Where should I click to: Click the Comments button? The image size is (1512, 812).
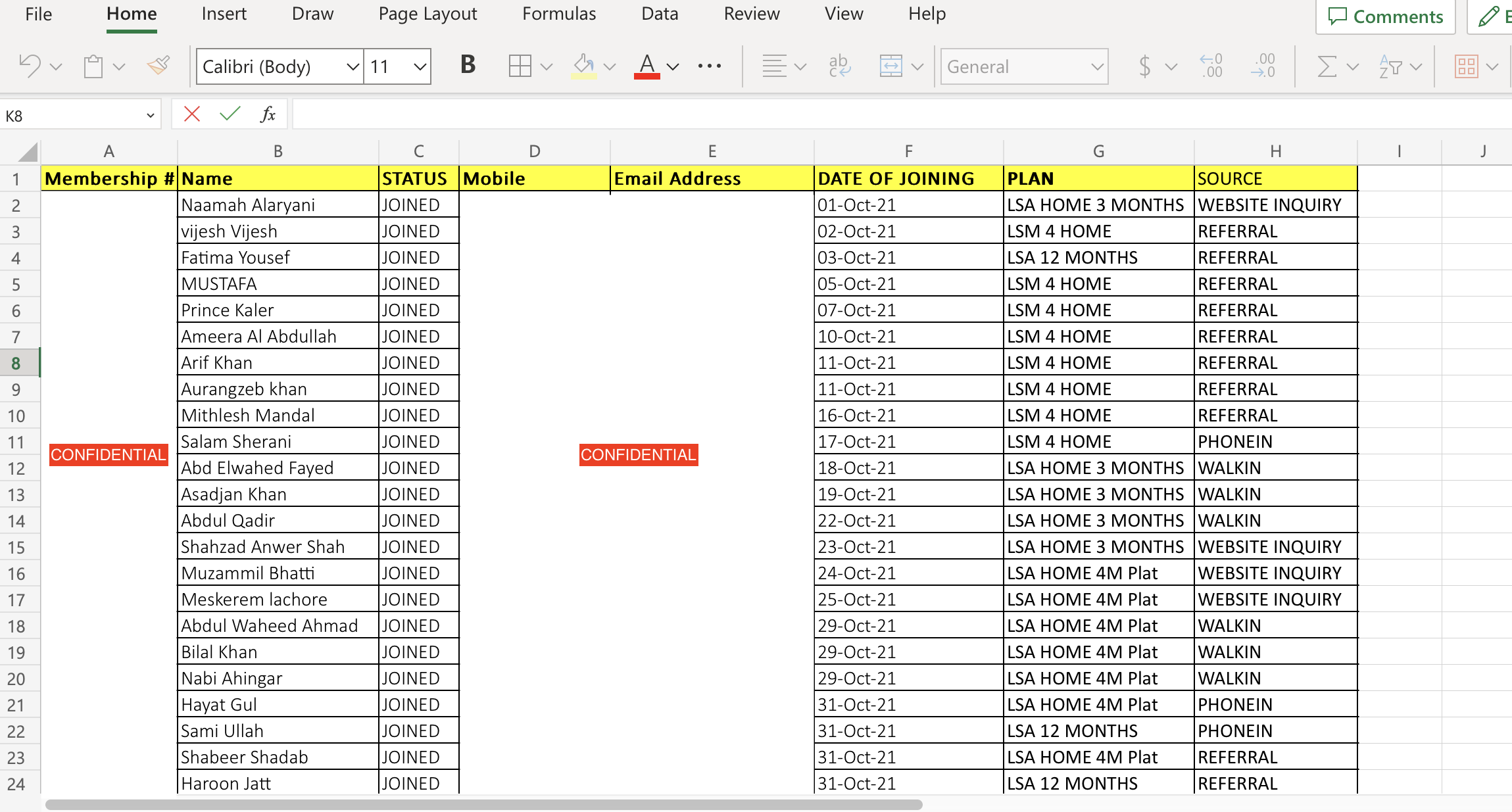pos(1385,16)
